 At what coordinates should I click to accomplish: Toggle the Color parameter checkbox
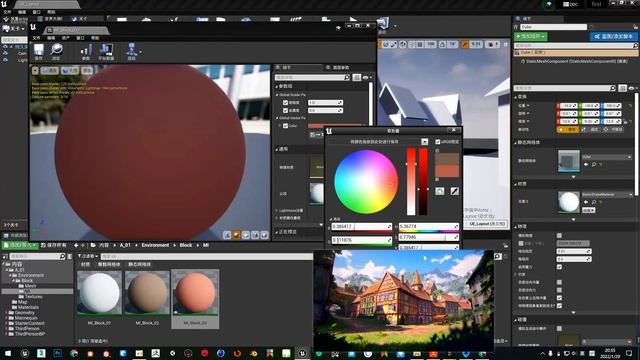click(x=285, y=126)
